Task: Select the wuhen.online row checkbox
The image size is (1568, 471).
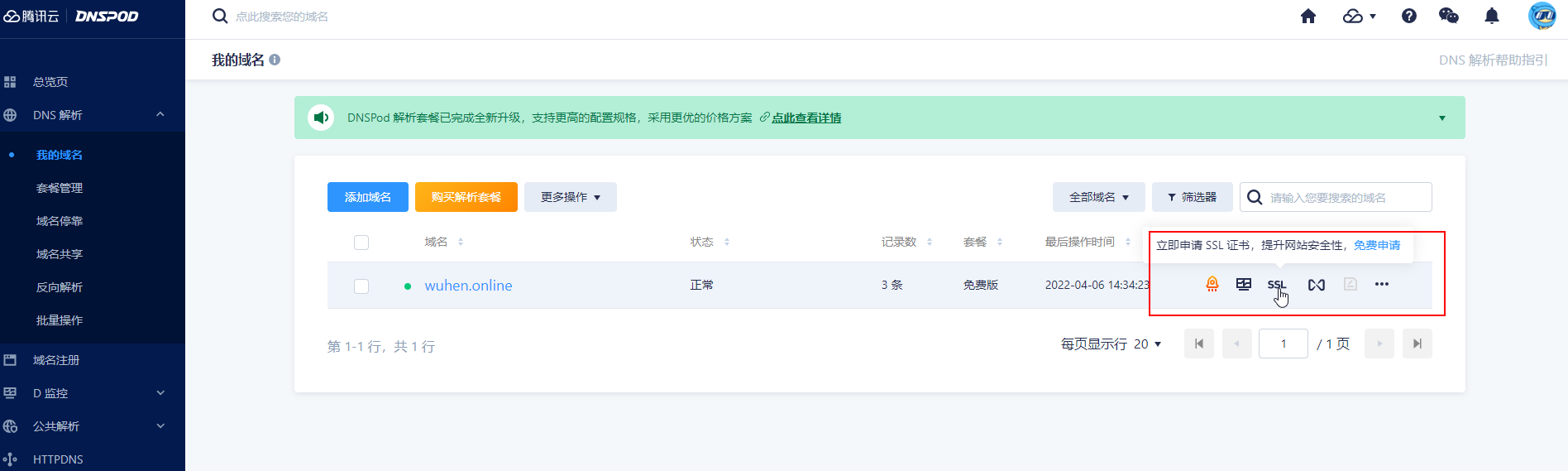Action: point(361,286)
